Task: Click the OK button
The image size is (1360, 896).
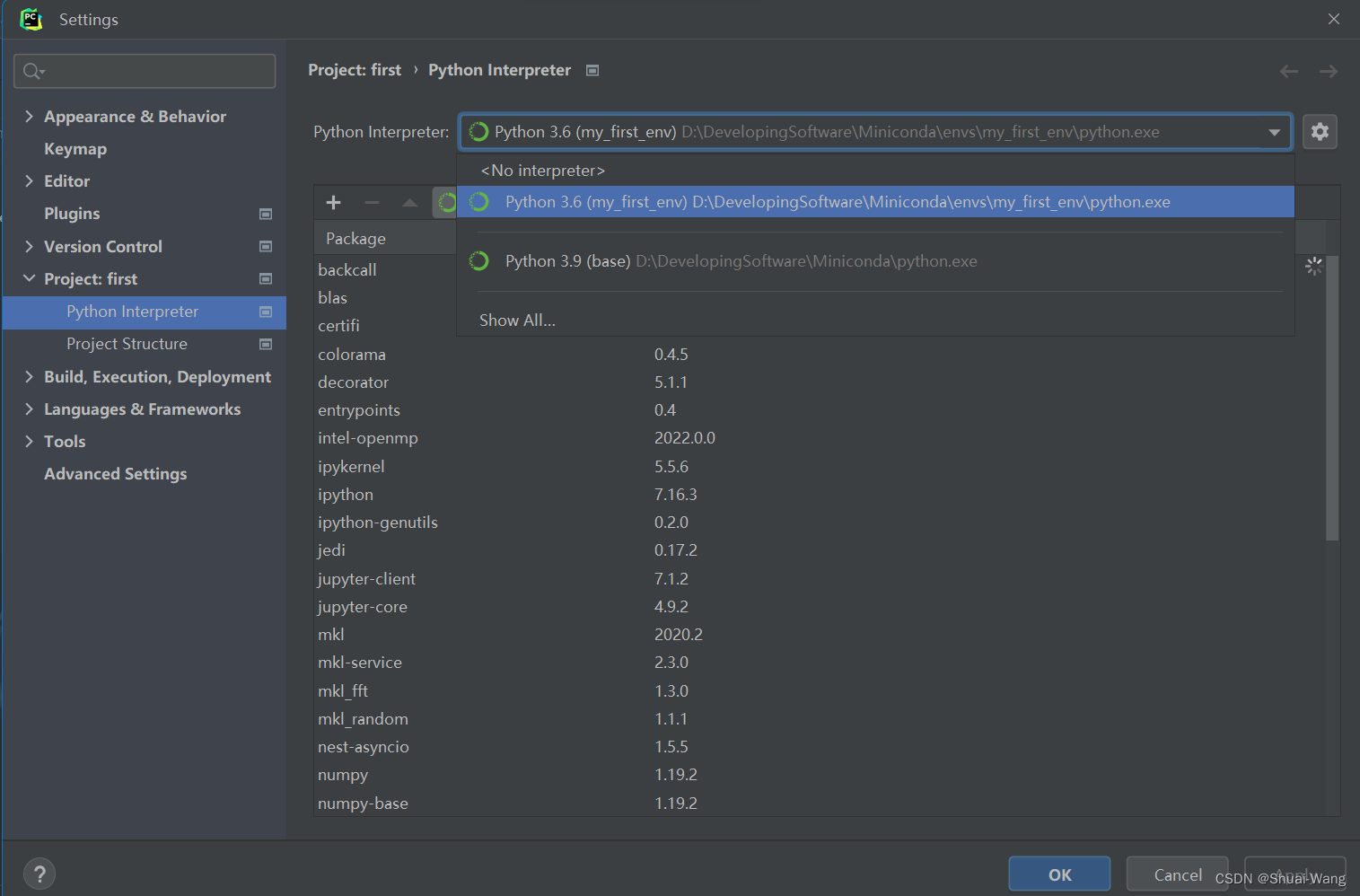Action: coord(1059,874)
